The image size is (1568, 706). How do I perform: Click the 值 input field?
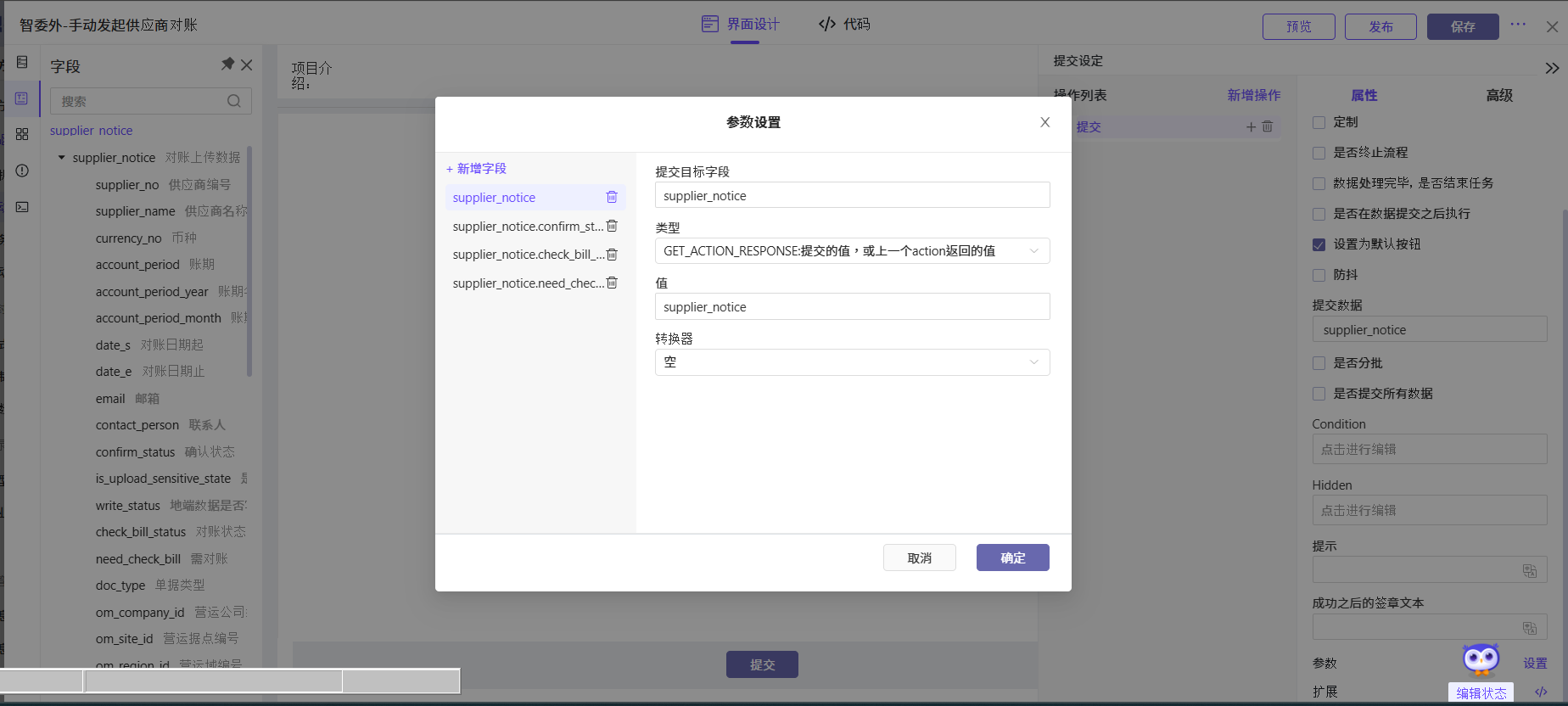[x=852, y=306]
